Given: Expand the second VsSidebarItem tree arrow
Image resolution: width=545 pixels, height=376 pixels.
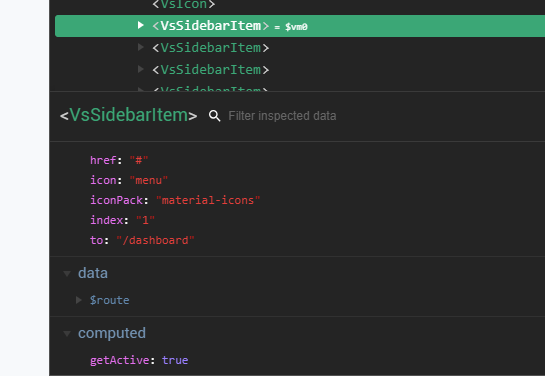Looking at the screenshot, I should point(140,47).
